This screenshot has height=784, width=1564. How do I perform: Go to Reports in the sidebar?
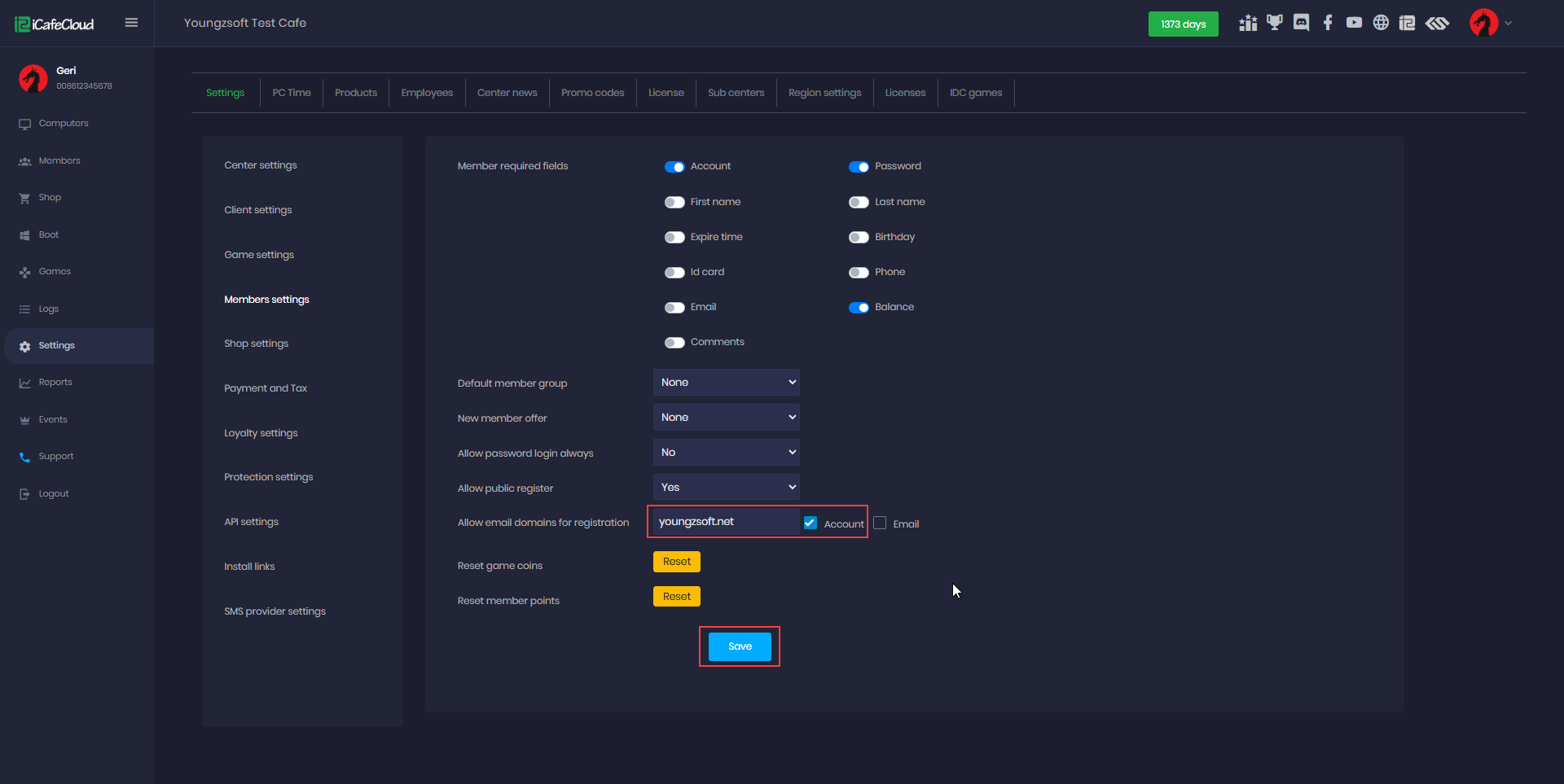(55, 383)
